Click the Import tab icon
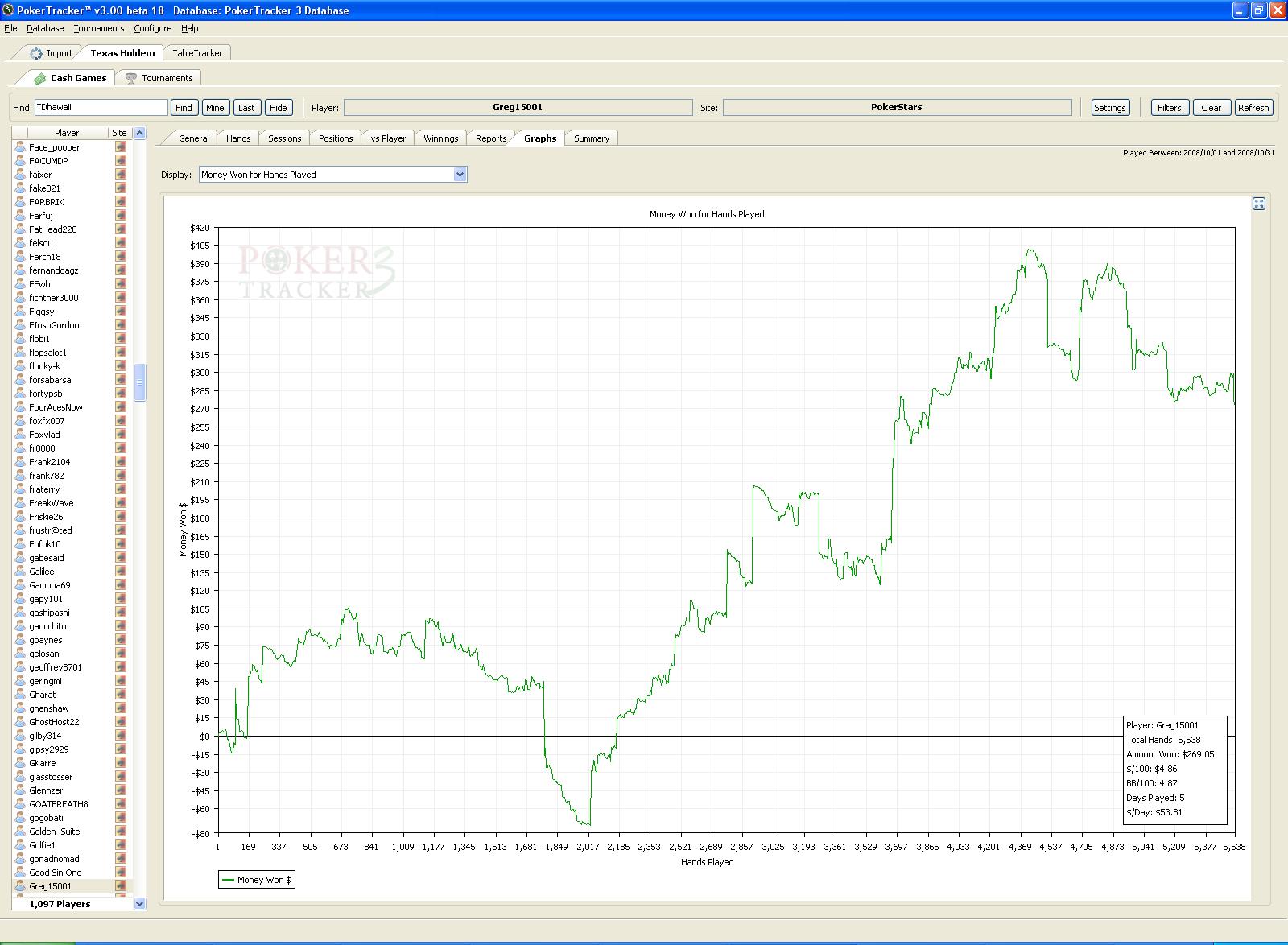The height and width of the screenshot is (945, 1288). coord(36,53)
